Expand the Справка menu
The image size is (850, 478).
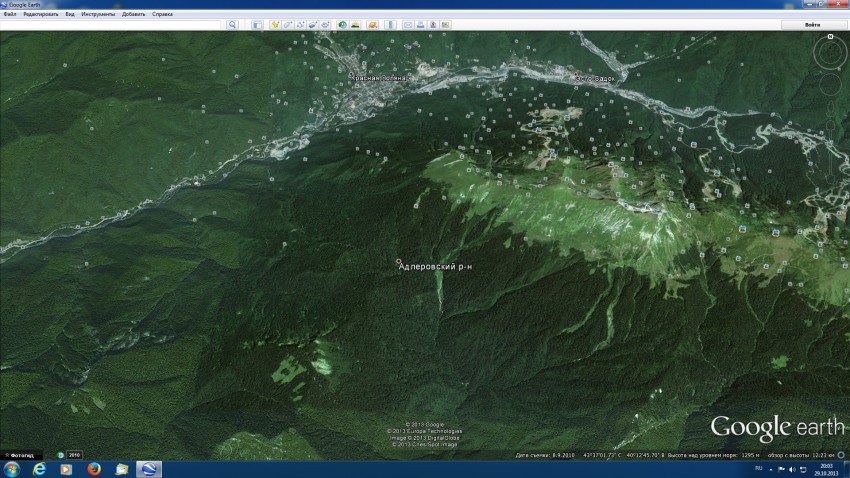coord(162,14)
